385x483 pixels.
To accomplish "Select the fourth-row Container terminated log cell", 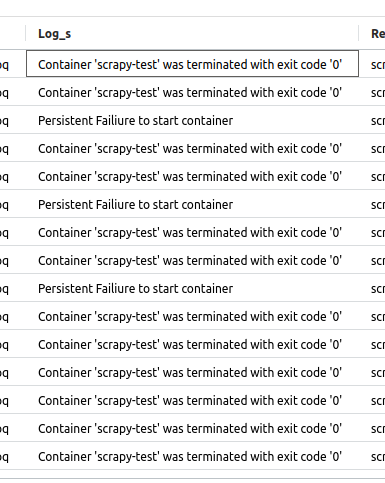I will (x=192, y=148).
